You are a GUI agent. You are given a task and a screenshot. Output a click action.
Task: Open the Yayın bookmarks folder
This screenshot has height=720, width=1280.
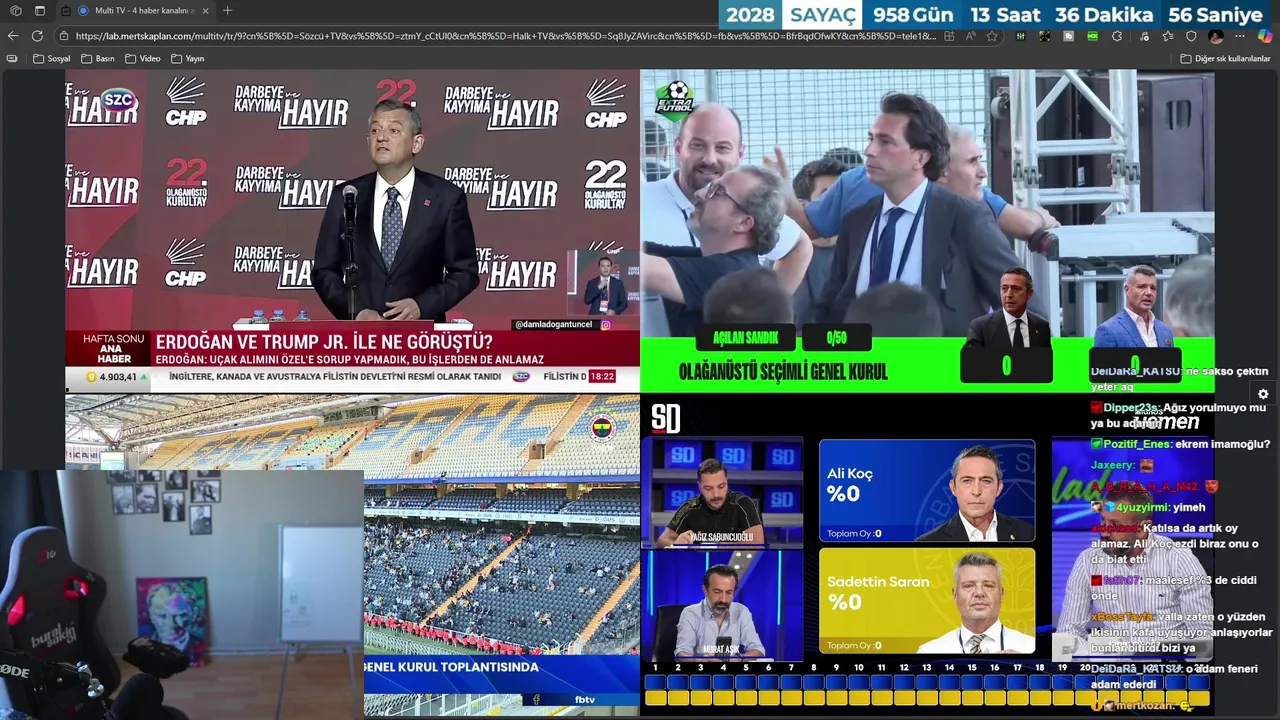(187, 58)
